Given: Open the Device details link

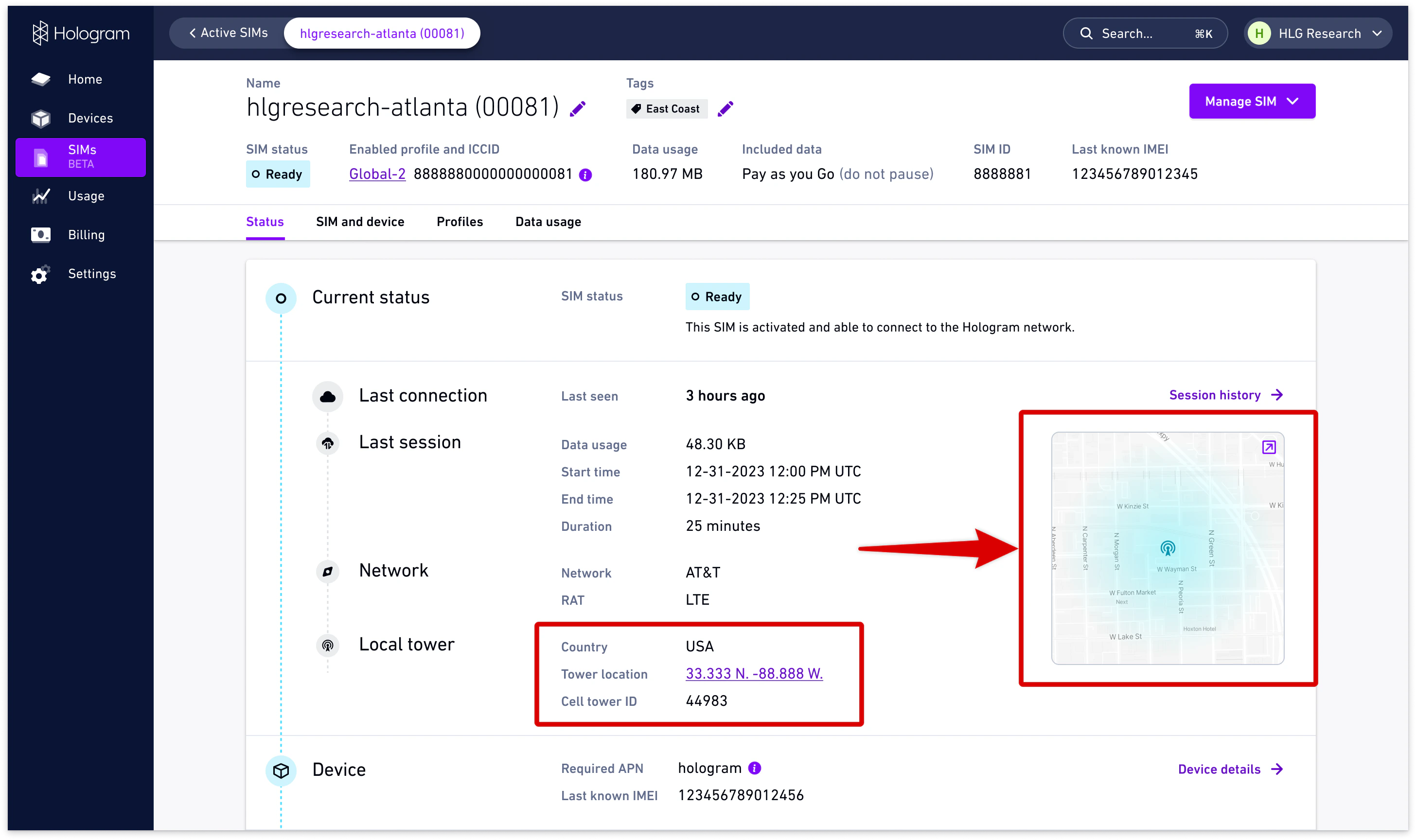Looking at the screenshot, I should pos(1231,769).
